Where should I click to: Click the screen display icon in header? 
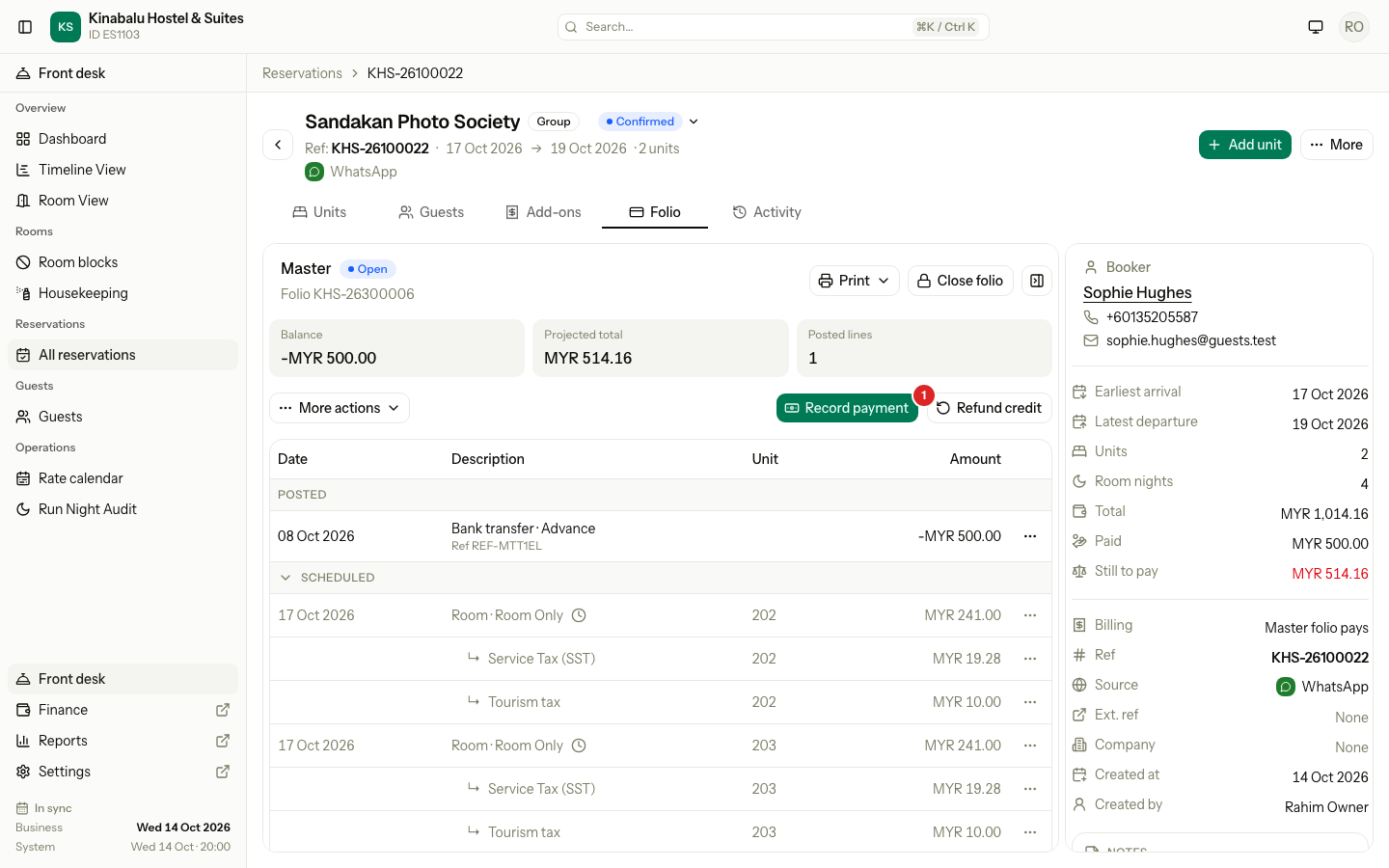1316,27
